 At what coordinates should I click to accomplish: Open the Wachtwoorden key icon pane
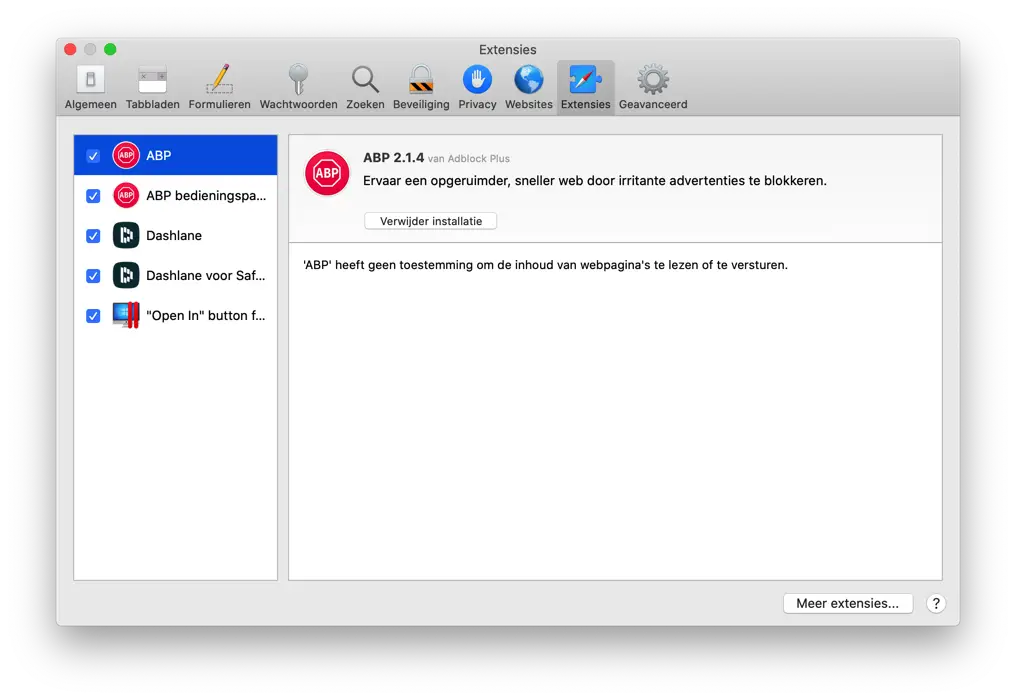tap(298, 87)
